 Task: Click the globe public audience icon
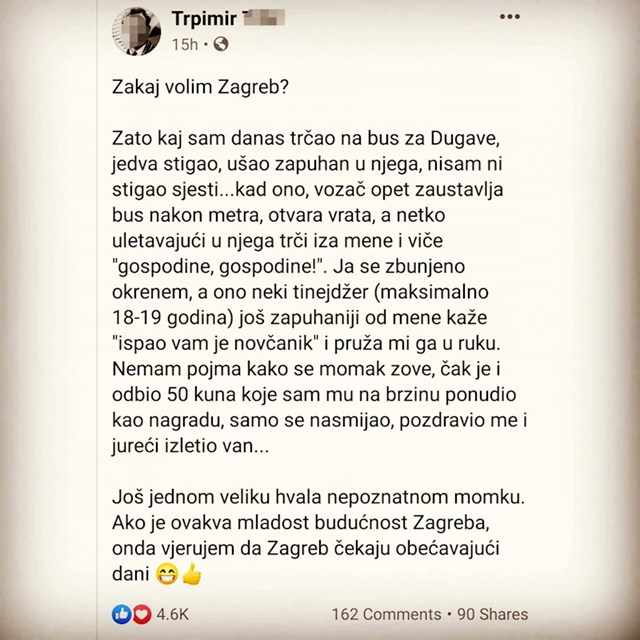tap(221, 44)
